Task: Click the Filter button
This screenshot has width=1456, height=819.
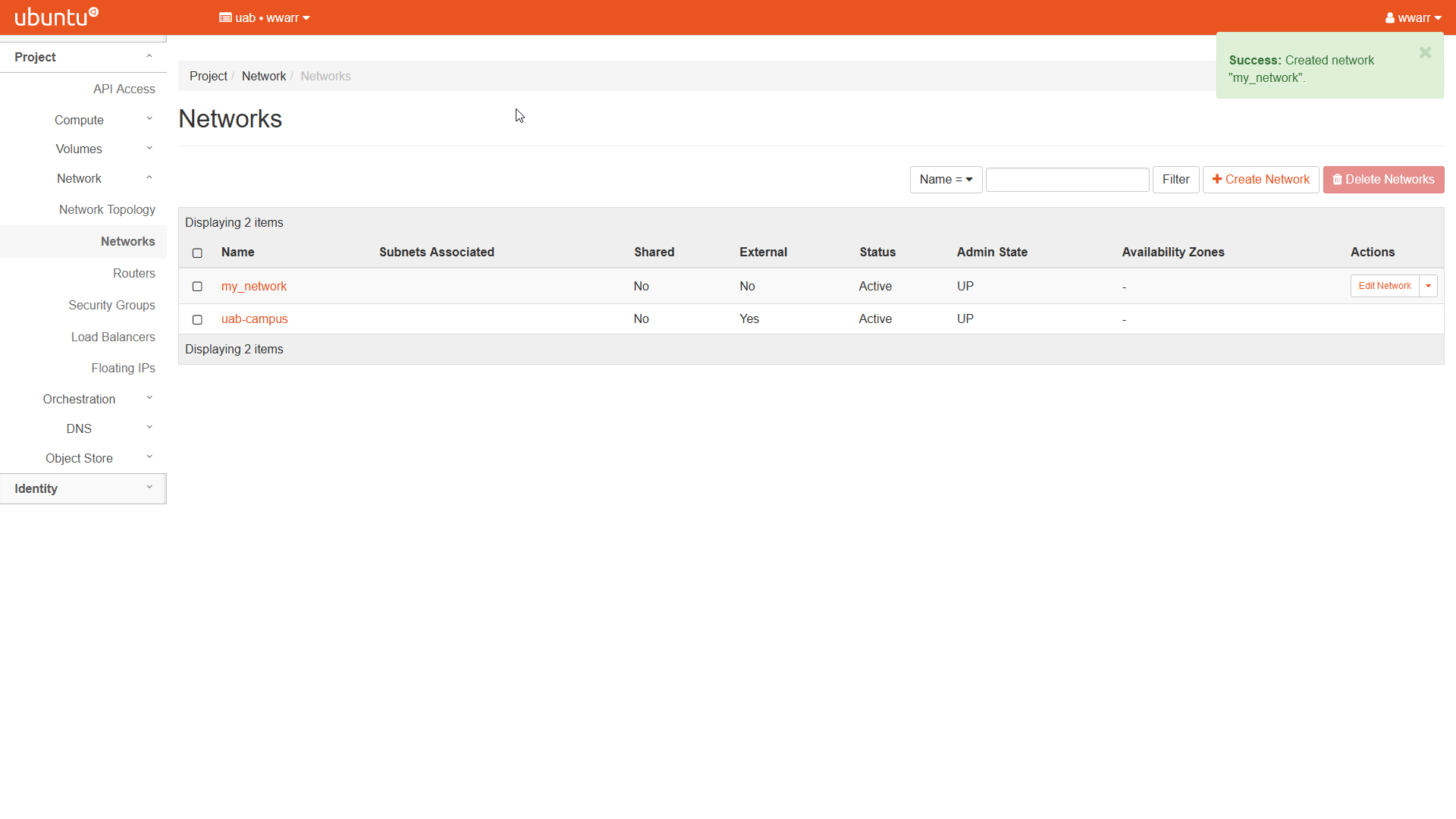Action: point(1175,180)
